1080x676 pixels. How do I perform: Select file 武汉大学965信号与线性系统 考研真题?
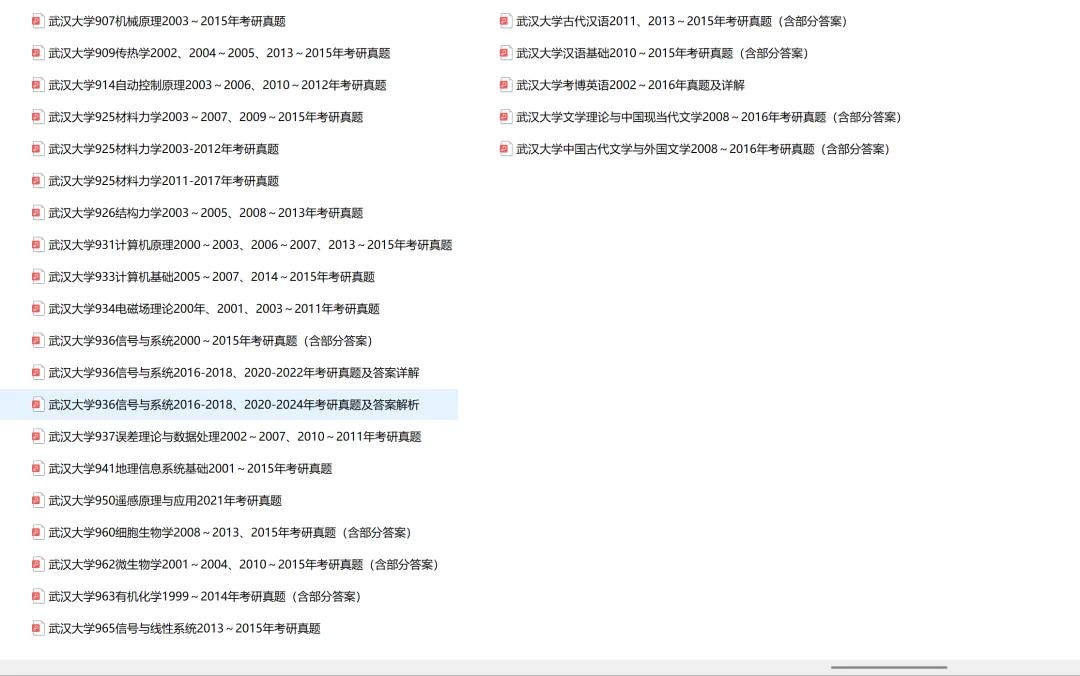[185, 628]
